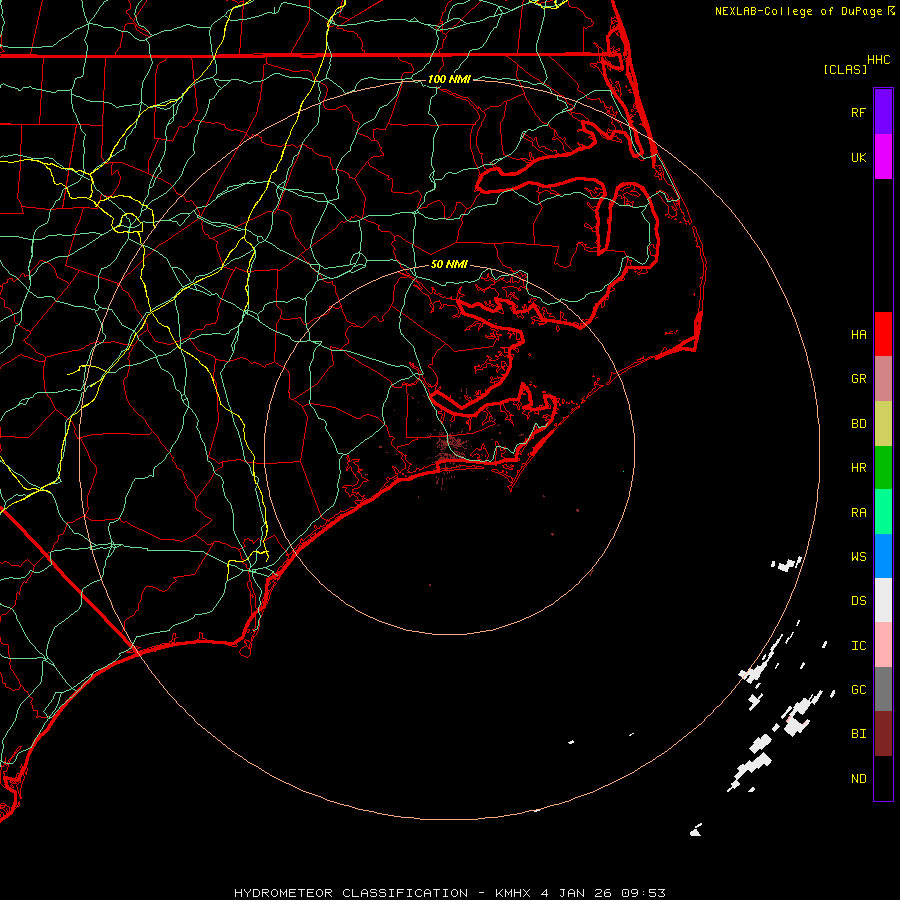Click the DS white legend swatch
Viewport: 900px width, 900px height.
(883, 600)
